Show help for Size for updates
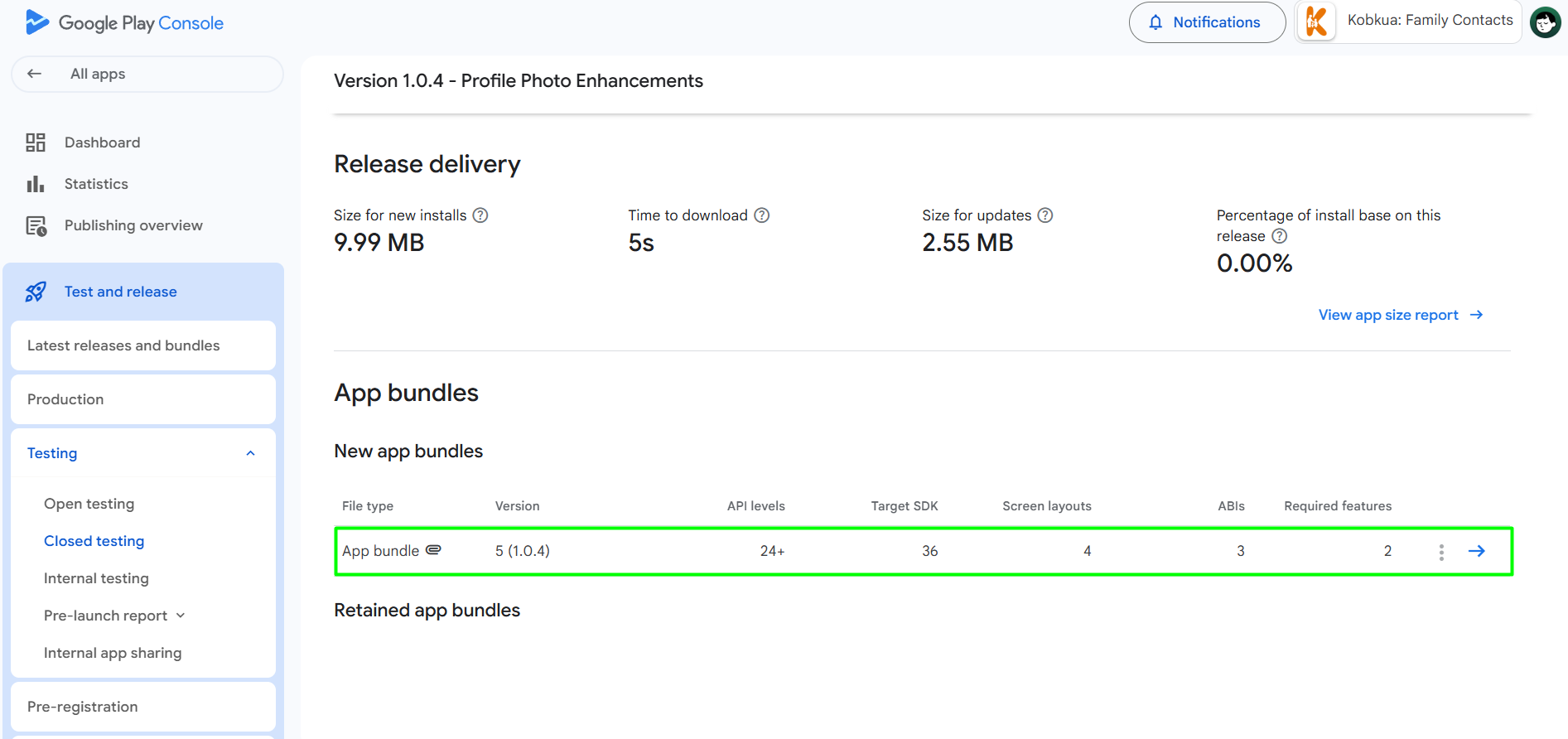 pos(1045,215)
